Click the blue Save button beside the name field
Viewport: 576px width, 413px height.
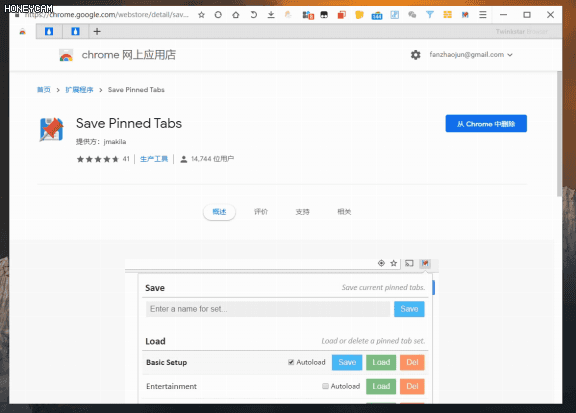(x=409, y=309)
